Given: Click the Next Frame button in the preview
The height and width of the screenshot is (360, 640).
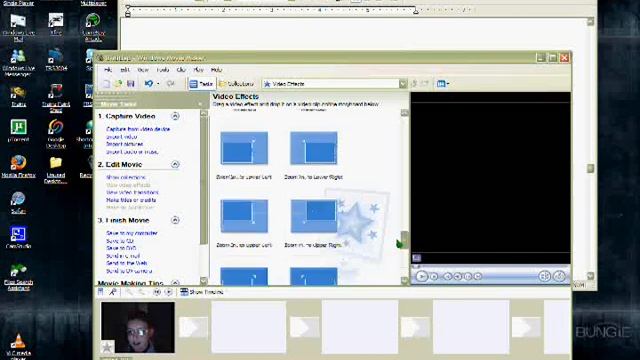Looking at the screenshot, I should click(x=468, y=277).
